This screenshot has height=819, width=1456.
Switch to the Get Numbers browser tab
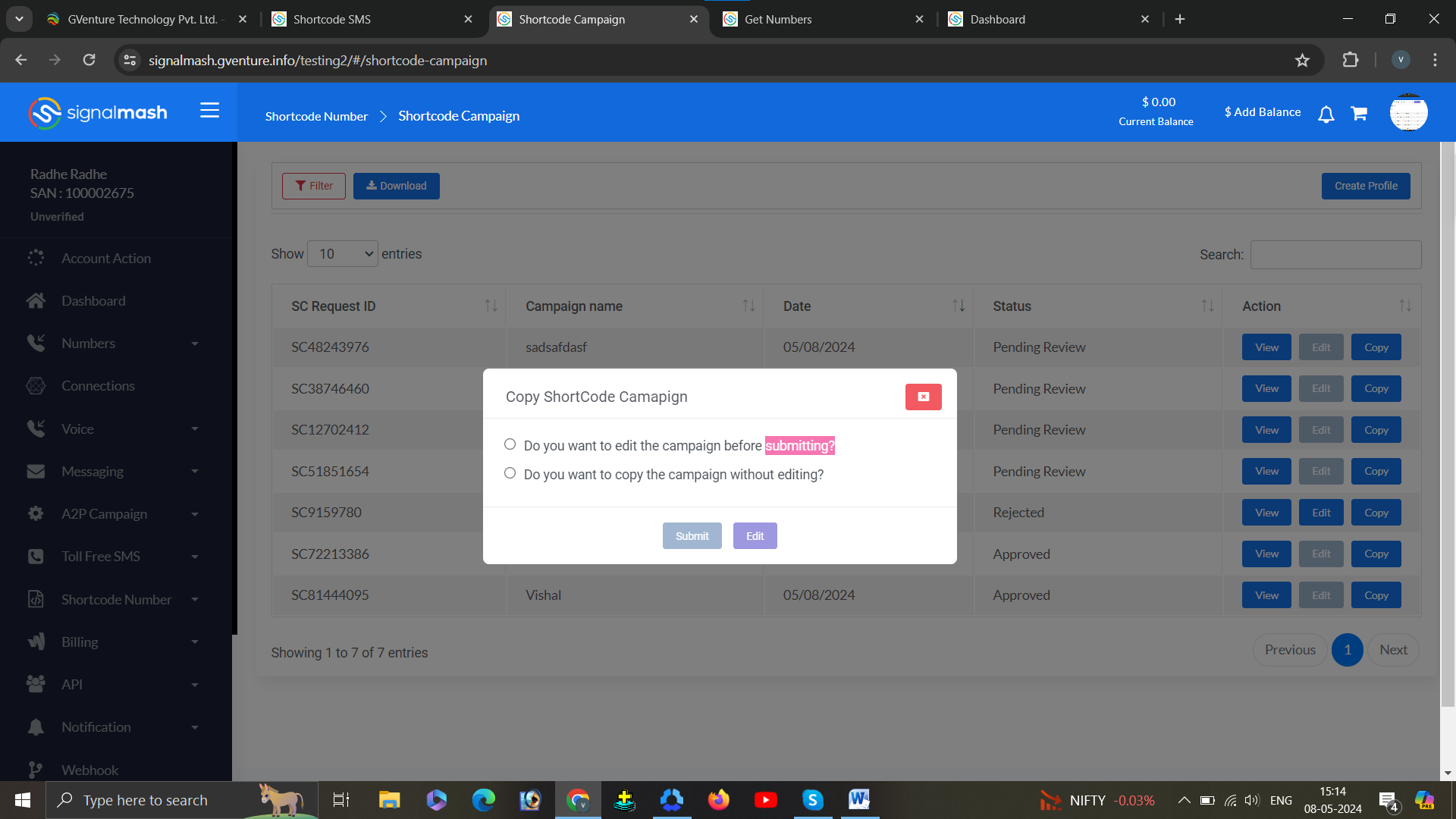pyautogui.click(x=777, y=19)
